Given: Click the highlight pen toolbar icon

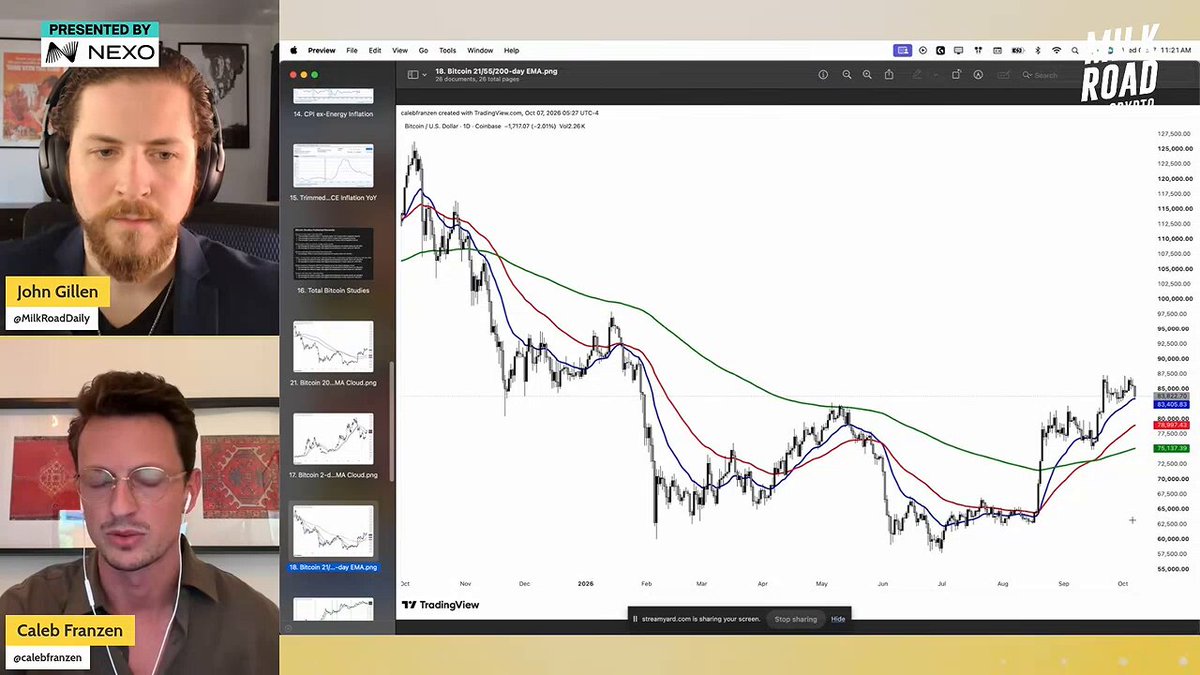Looking at the screenshot, I should (x=917, y=74).
